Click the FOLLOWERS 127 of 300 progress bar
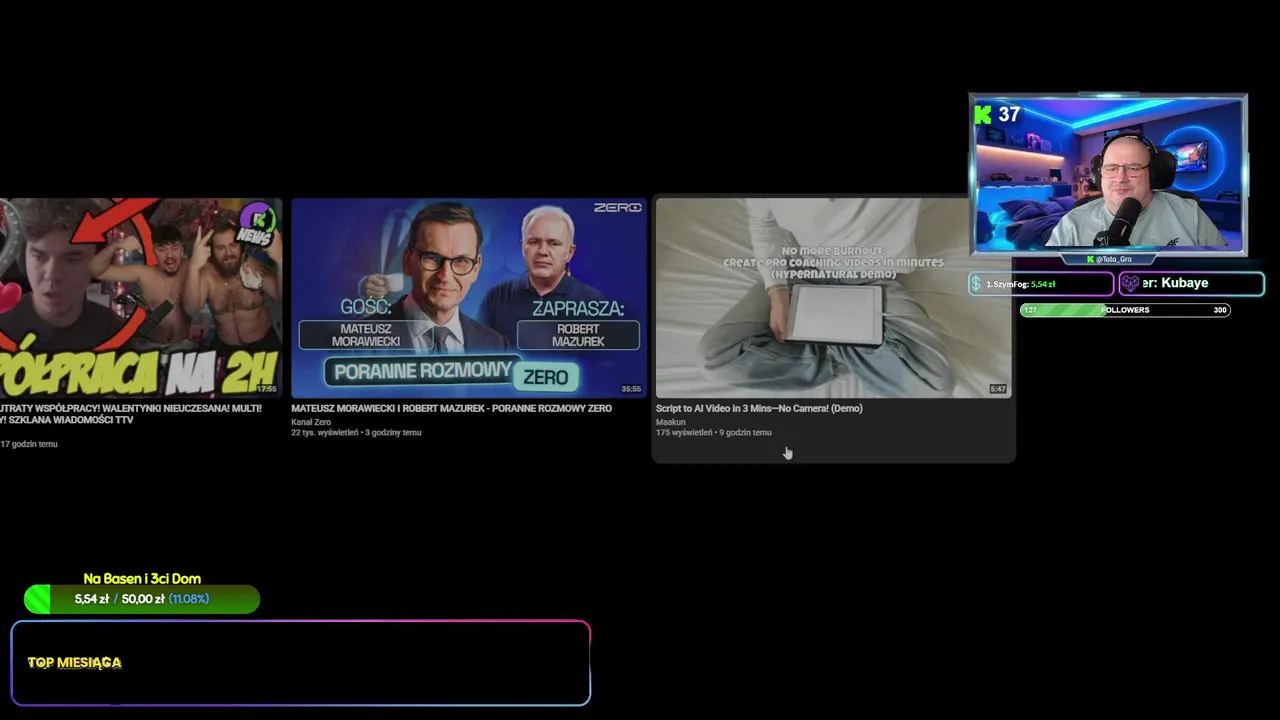The height and width of the screenshot is (720, 1280). click(x=1125, y=310)
